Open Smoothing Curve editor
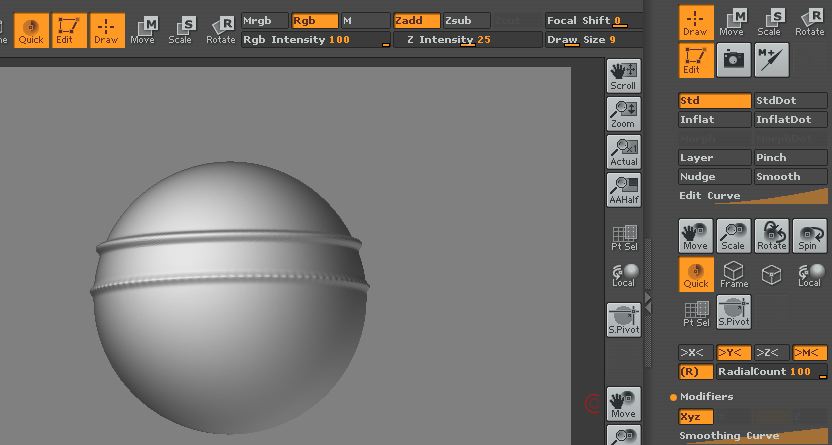 753,436
